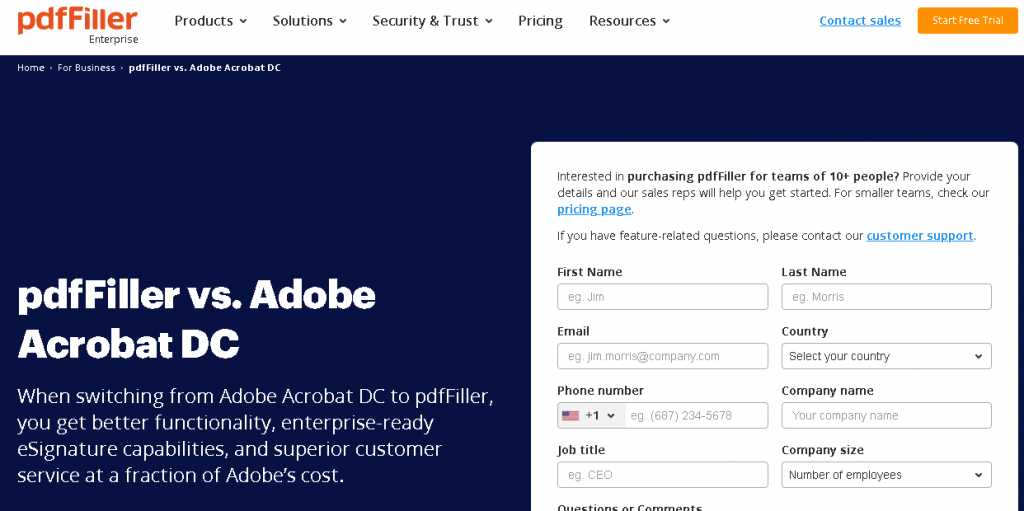This screenshot has height=511, width=1024.
Task: Open the Number of employees dropdown
Action: [886, 475]
